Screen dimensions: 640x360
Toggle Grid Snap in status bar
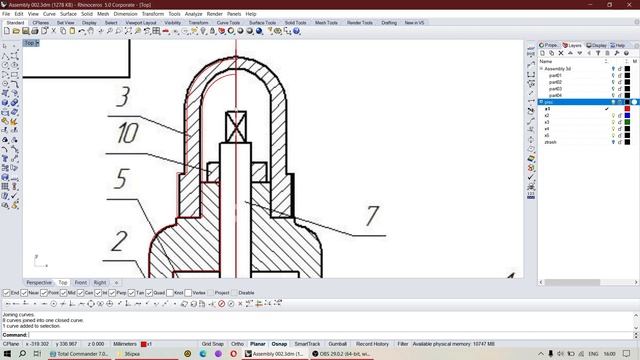click(213, 344)
